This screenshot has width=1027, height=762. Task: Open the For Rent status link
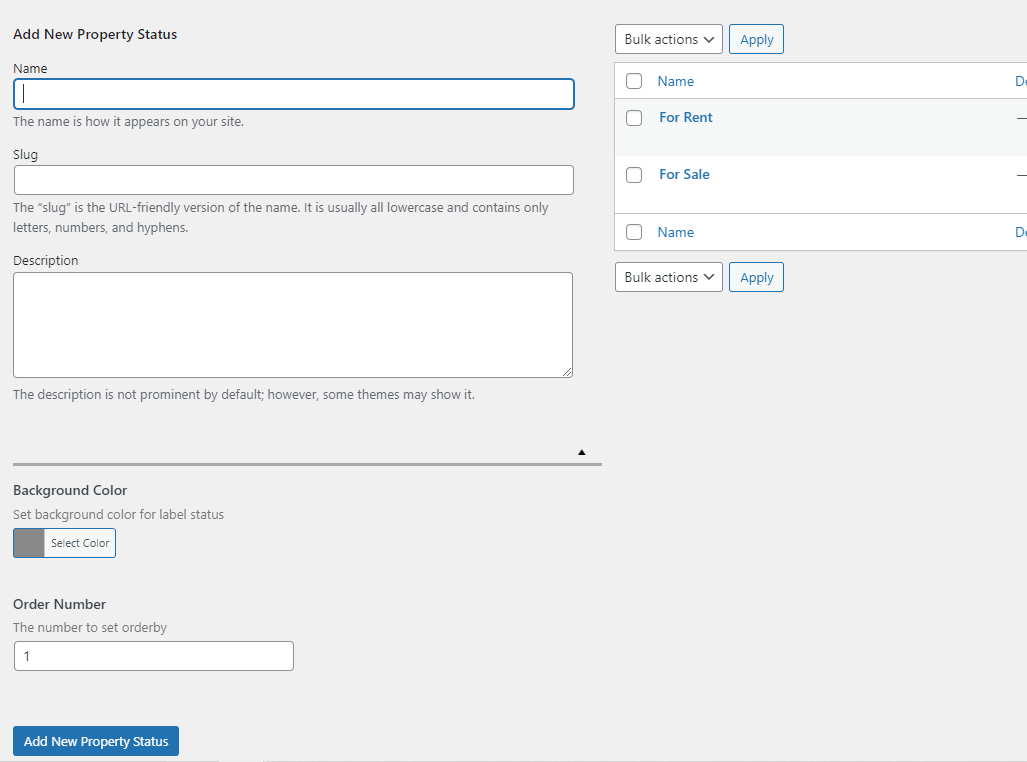pos(686,118)
